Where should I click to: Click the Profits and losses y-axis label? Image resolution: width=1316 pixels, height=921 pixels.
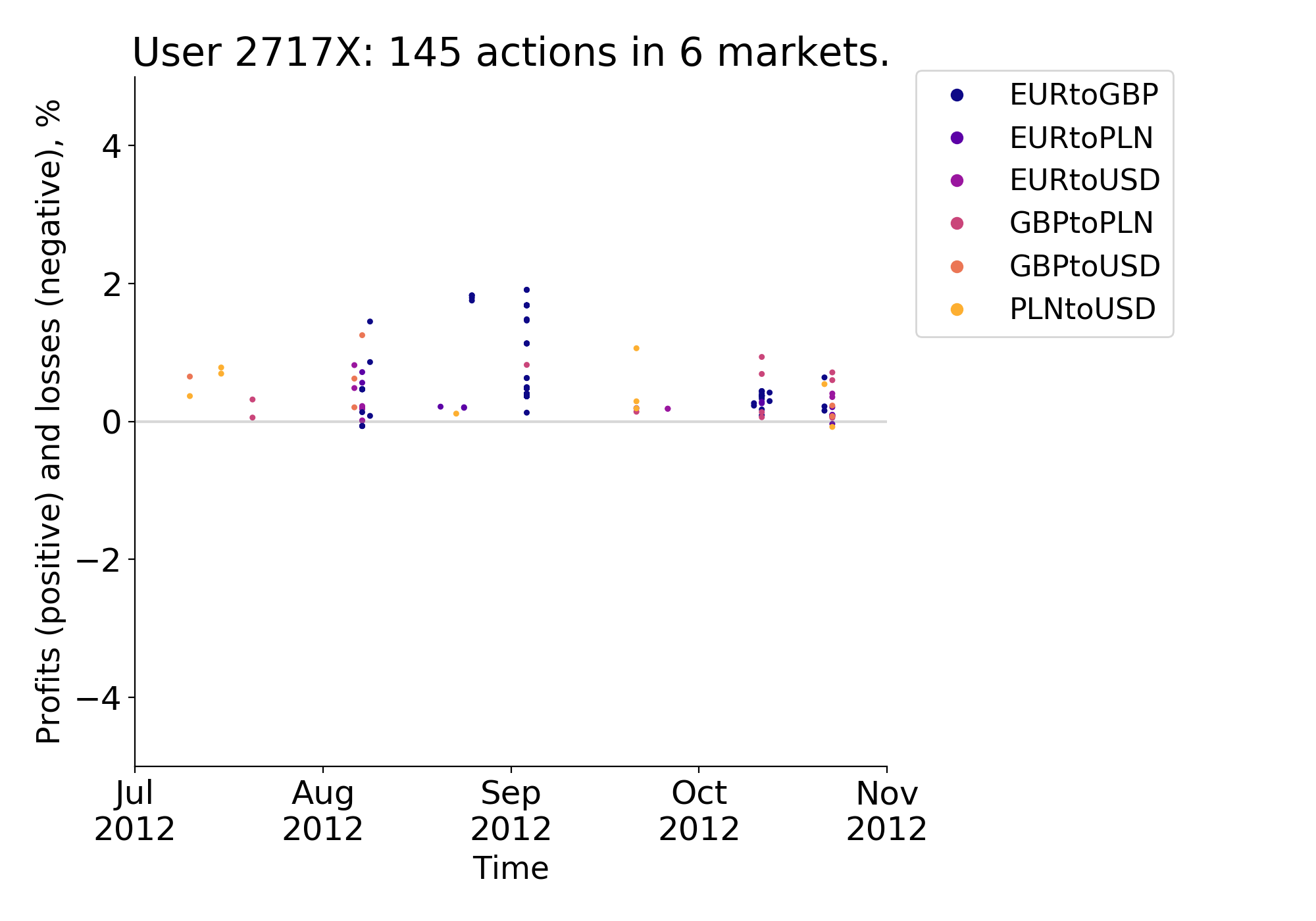pyautogui.click(x=49, y=421)
